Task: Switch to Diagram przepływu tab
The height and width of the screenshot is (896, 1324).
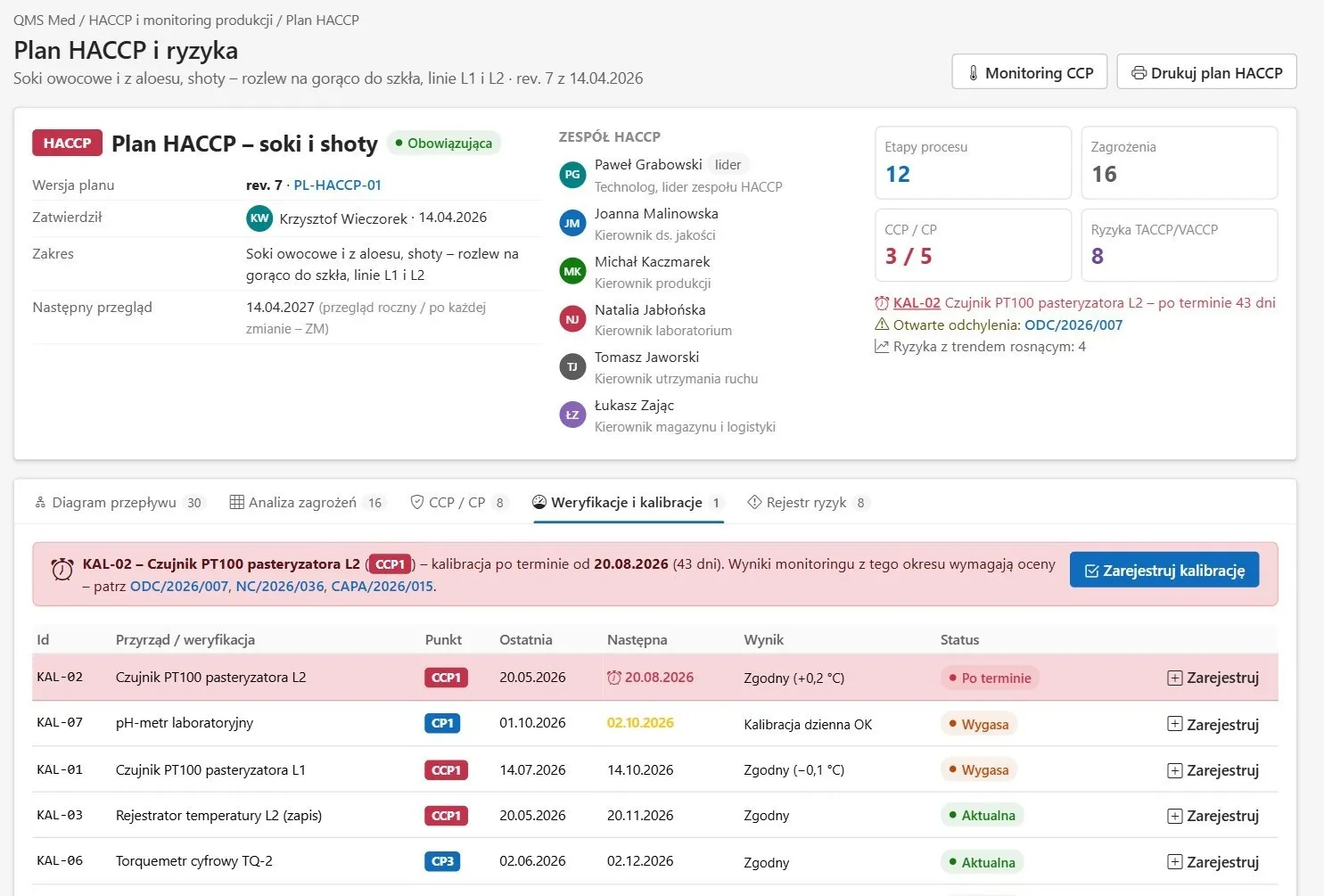Action: 119,502
